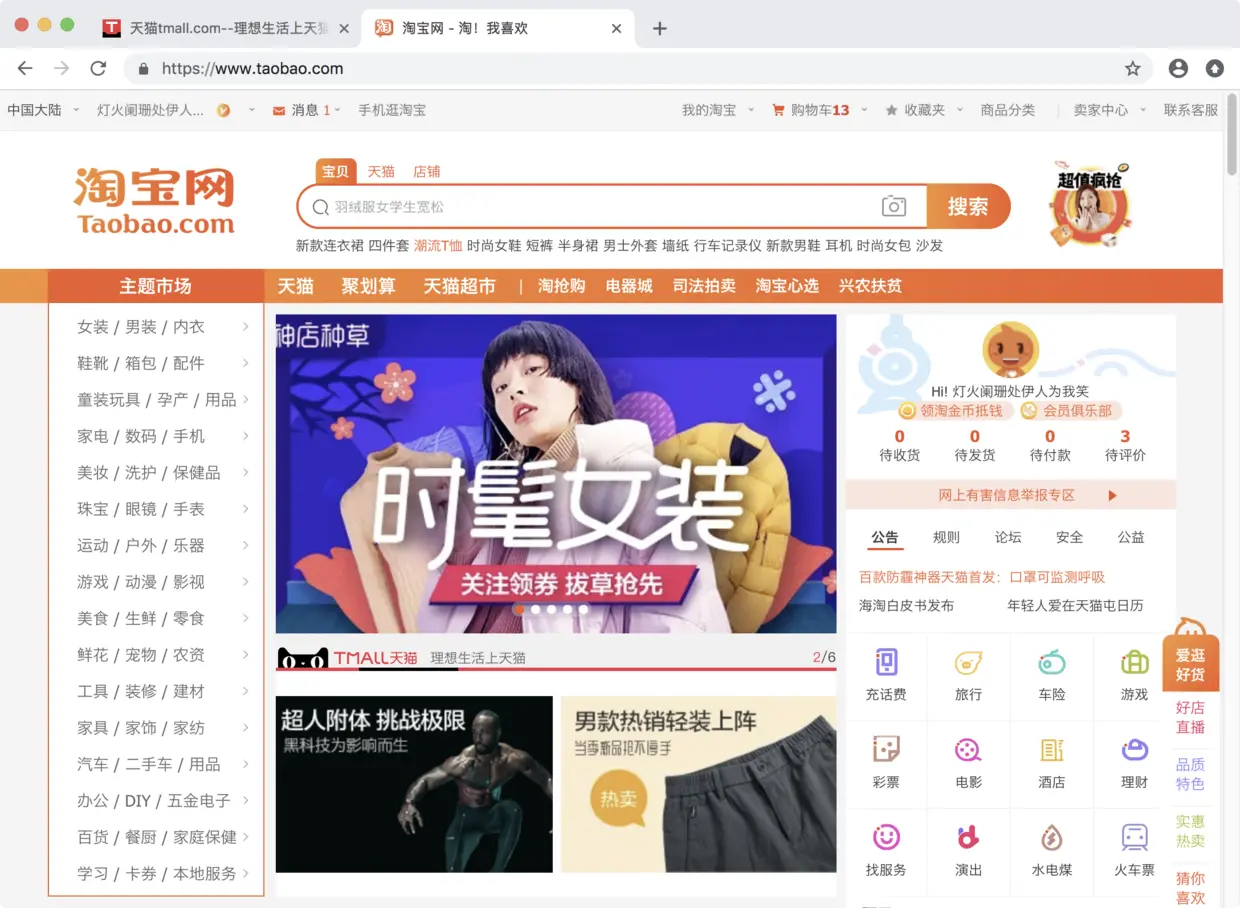Viewport: 1240px width, 908px height.
Task: Expand the 女装 / 男装 / 内衣 category arrow
Action: click(x=246, y=326)
